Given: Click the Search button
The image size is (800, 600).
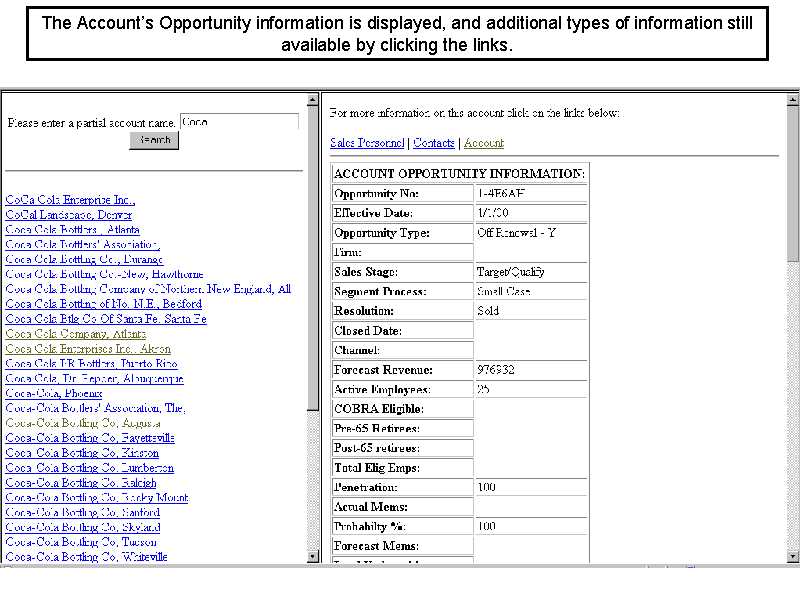Looking at the screenshot, I should point(154,141).
